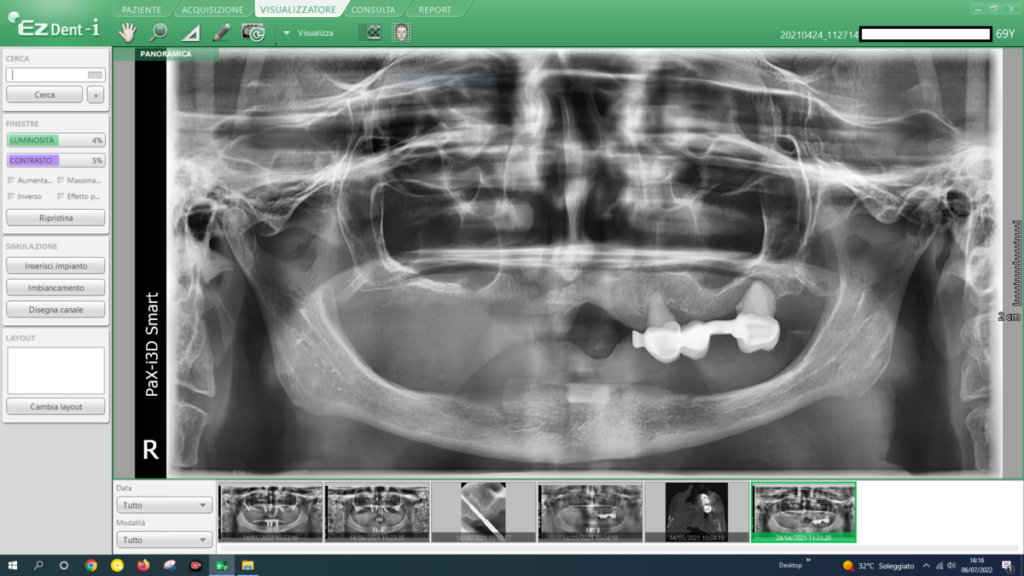Switch to the ACQUISIZIONE tab

212,9
